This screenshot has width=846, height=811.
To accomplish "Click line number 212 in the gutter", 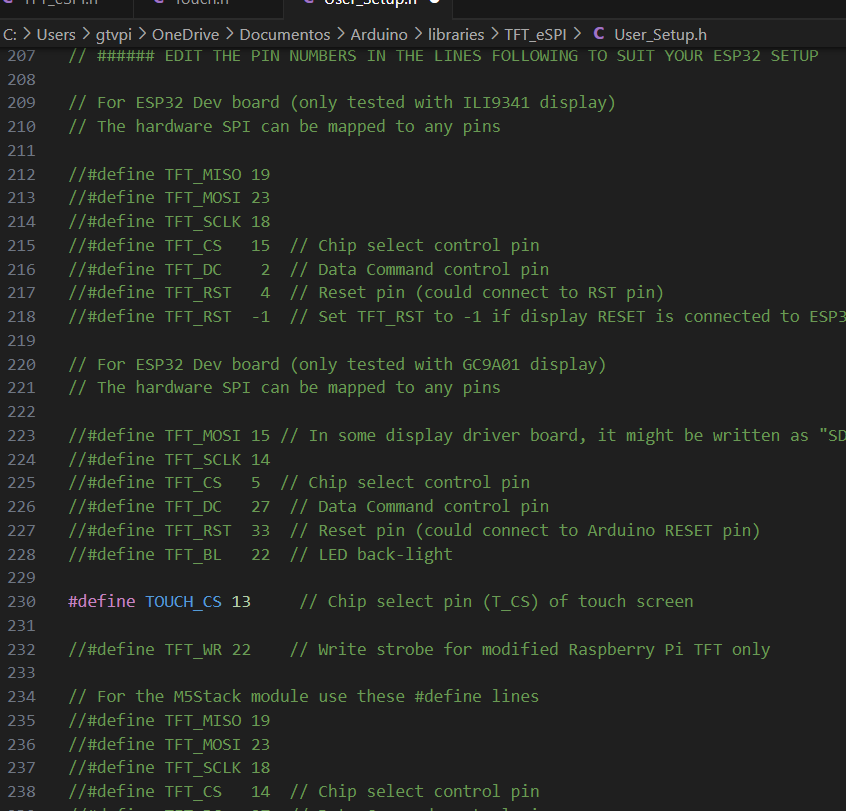I will point(21,174).
